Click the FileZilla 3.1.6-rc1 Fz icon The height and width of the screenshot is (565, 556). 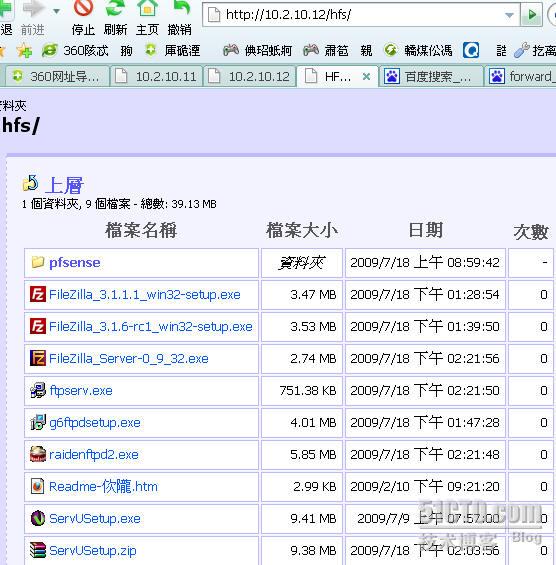[x=38, y=326]
